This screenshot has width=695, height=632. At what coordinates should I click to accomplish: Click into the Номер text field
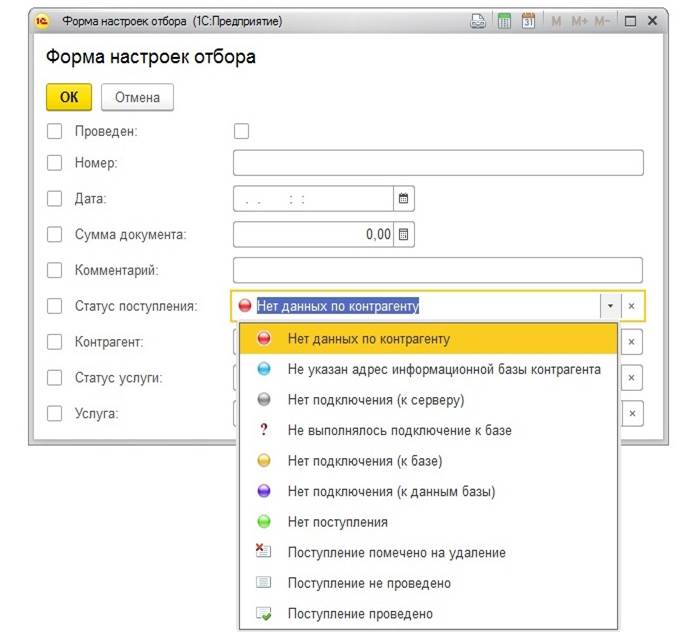click(x=437, y=163)
